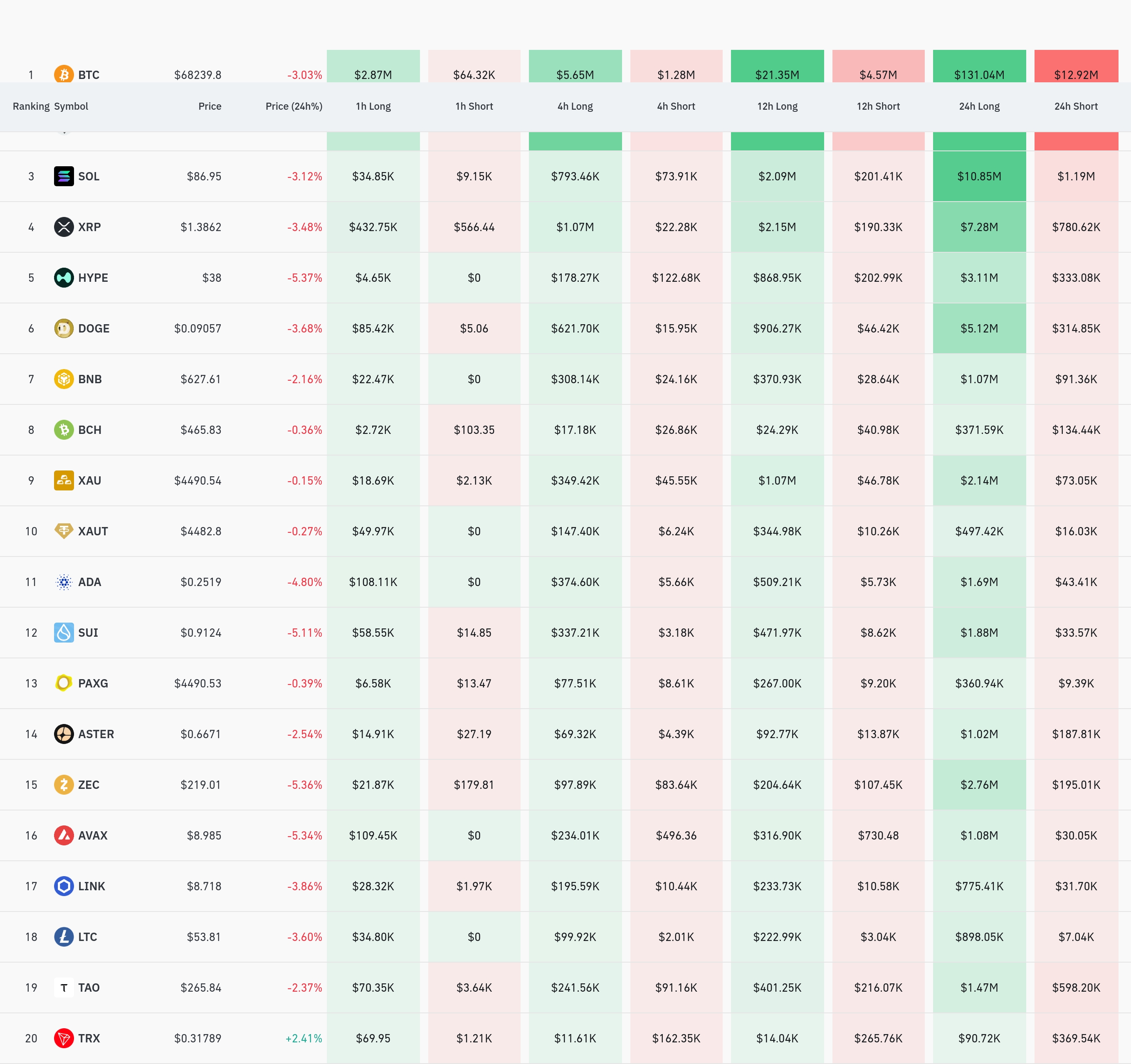Click the Dogecoin DOGE icon

coord(64,328)
